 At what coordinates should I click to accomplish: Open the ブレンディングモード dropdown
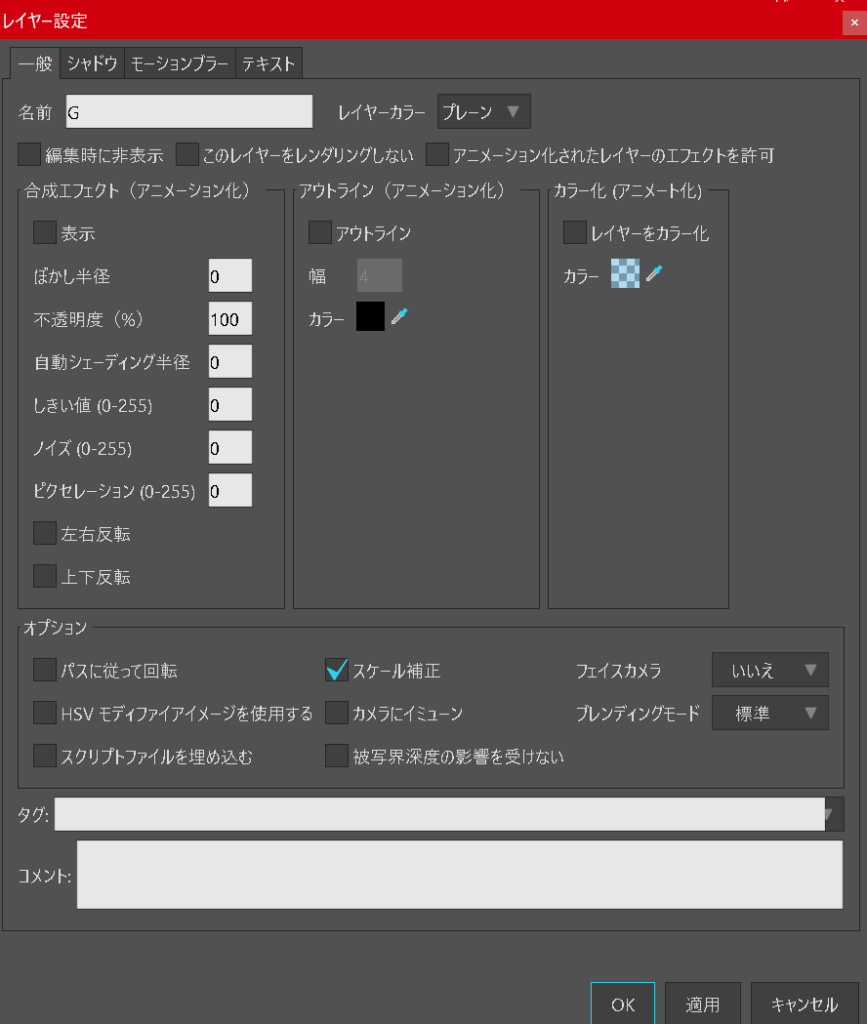(x=769, y=713)
